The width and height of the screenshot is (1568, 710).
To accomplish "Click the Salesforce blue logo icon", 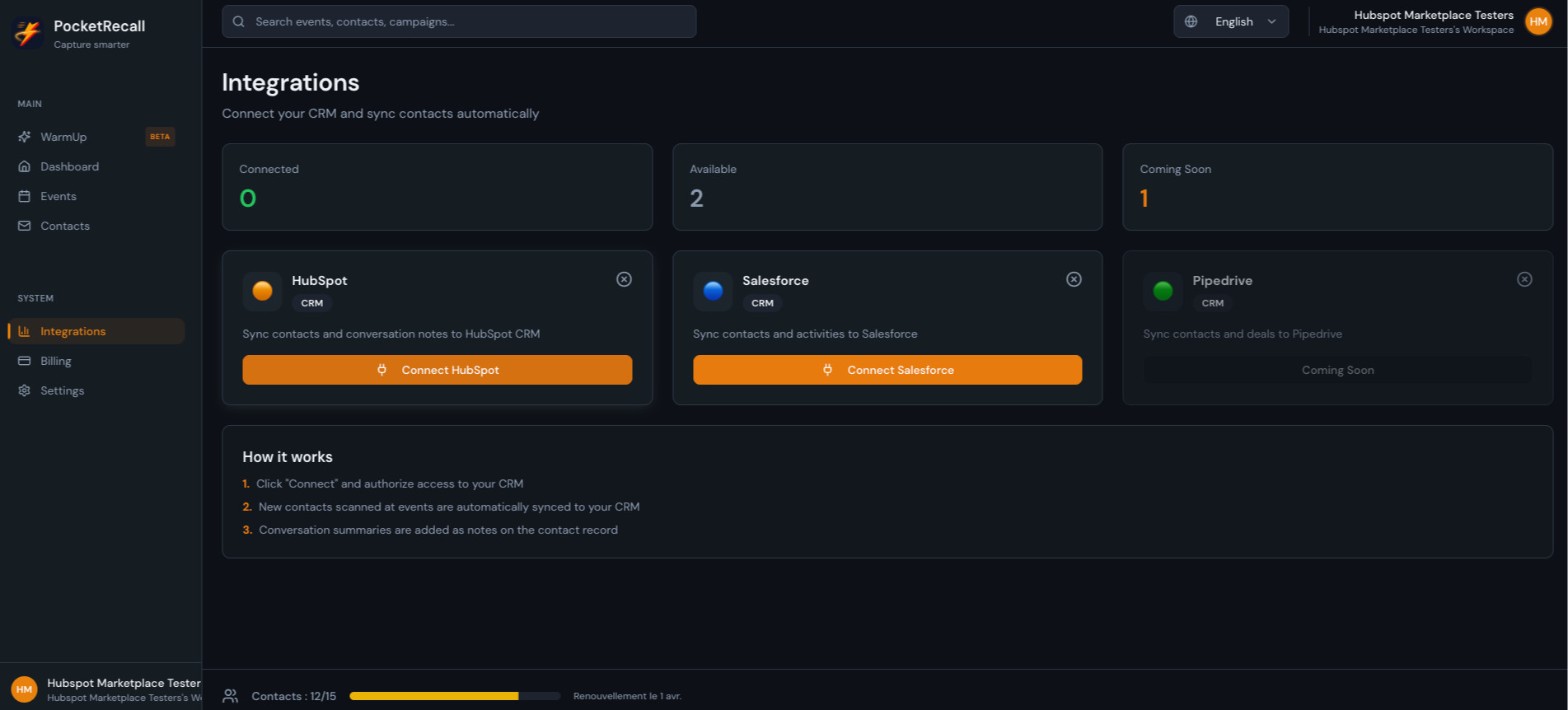I will (x=714, y=291).
